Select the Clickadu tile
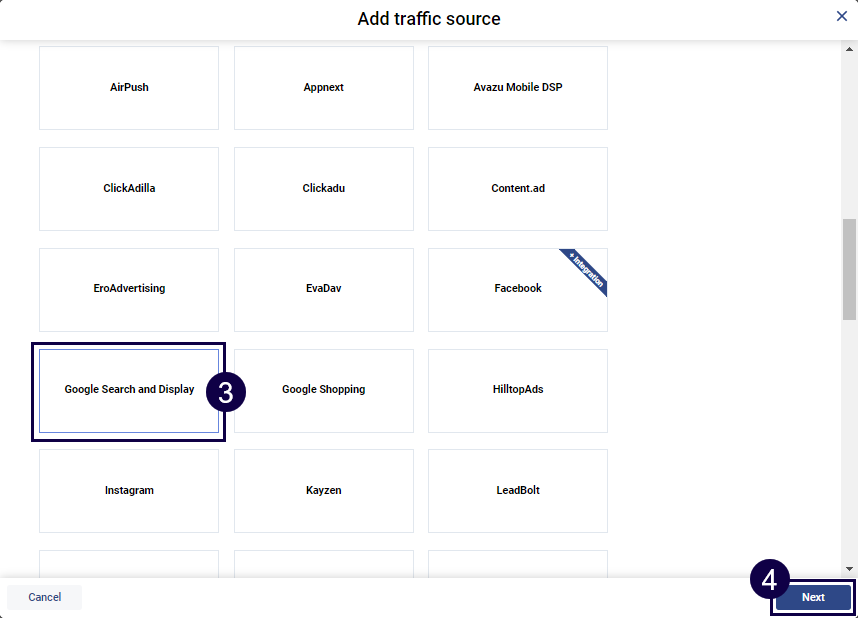The width and height of the screenshot is (858, 618). coord(324,189)
